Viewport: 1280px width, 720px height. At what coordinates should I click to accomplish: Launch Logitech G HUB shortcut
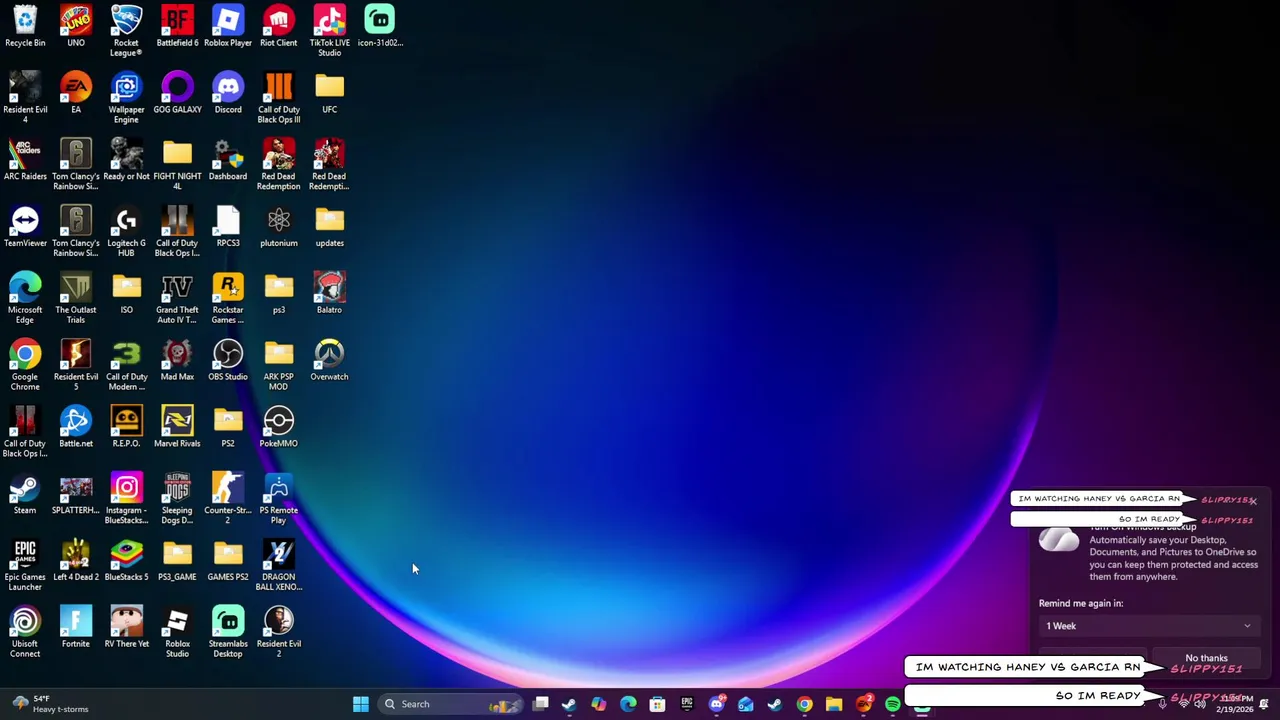click(126, 231)
